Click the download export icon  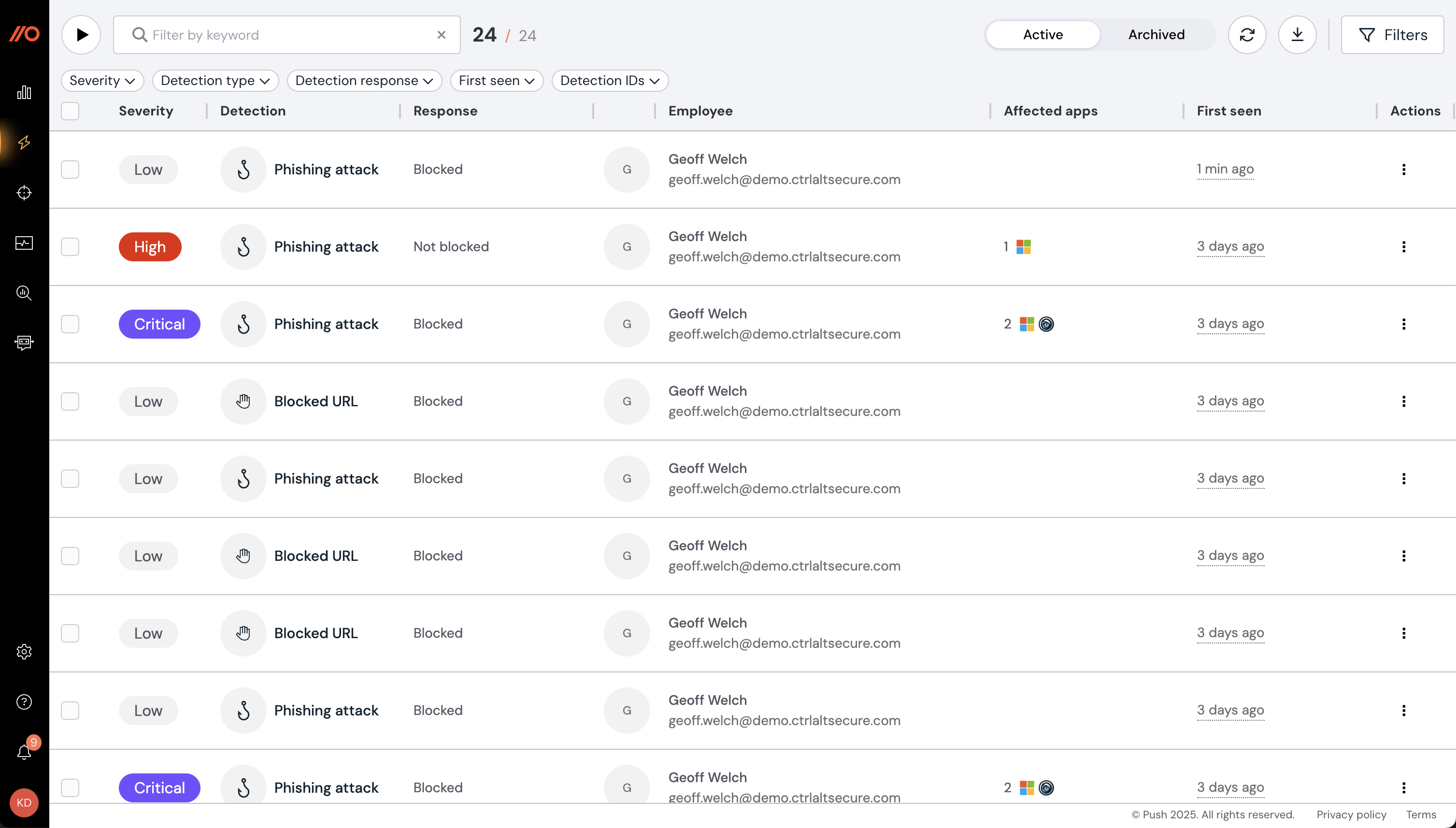pos(1297,35)
